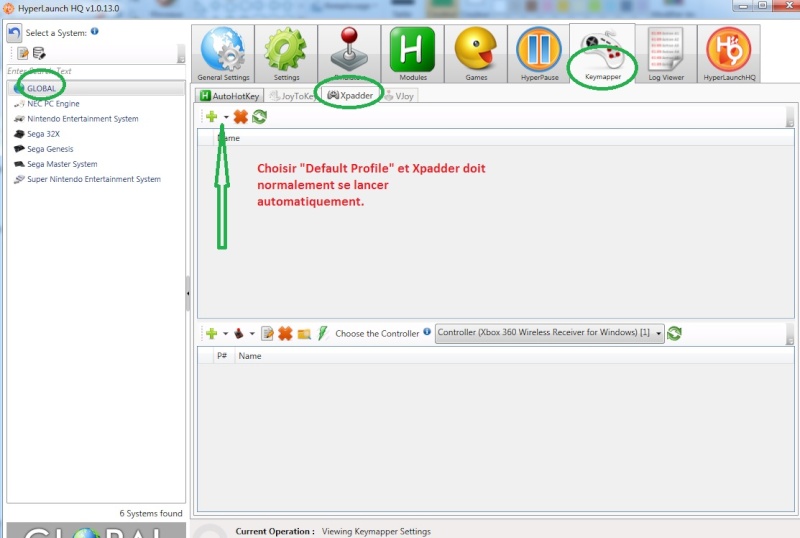
Task: Click green refresh icon in upper profile toolbar
Action: [259, 117]
